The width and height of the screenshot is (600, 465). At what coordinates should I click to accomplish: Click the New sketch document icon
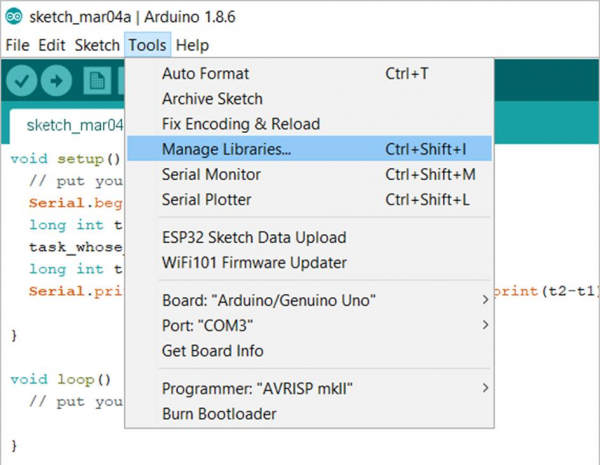tap(96, 81)
